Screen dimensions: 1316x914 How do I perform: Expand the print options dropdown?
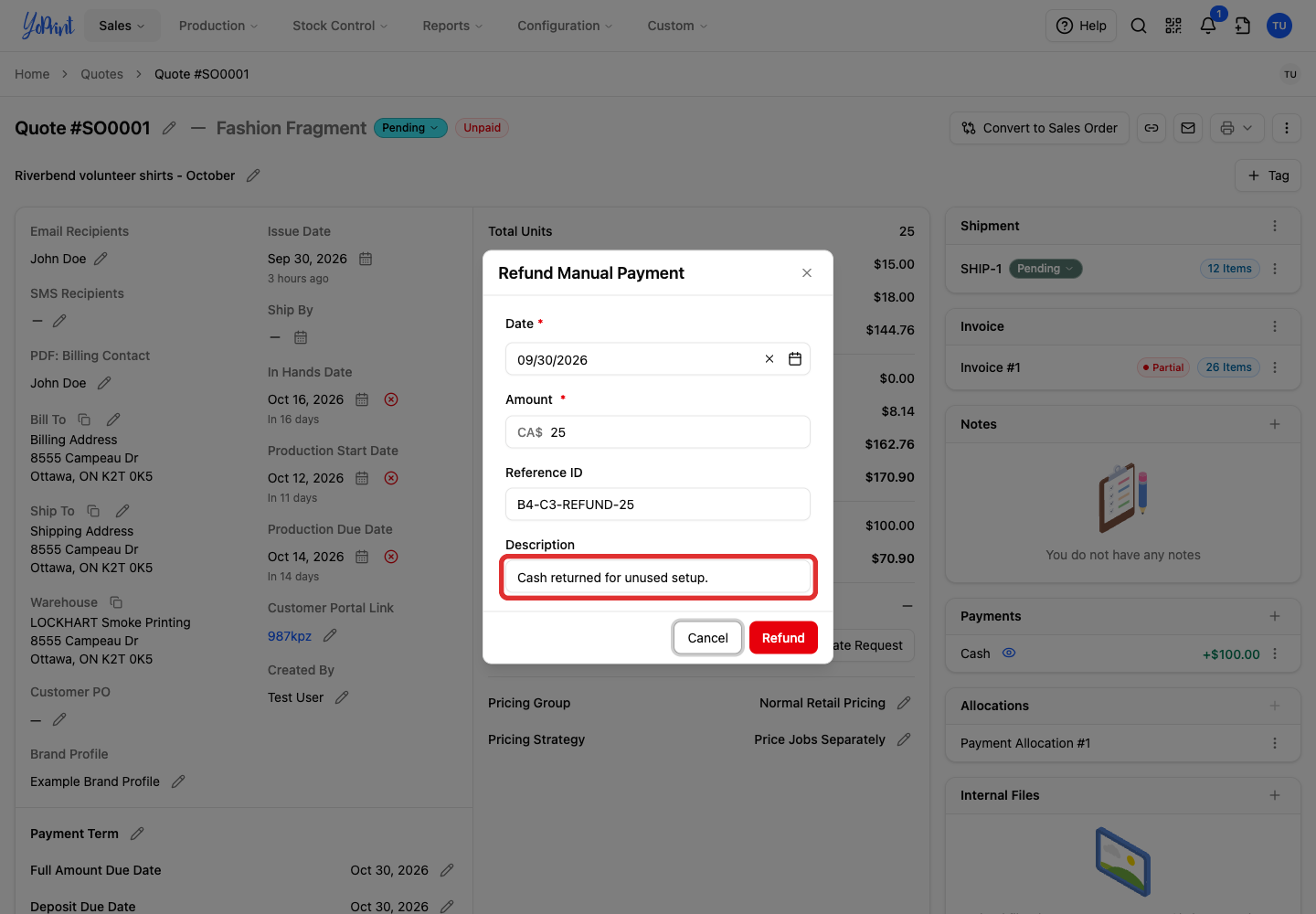coord(1247,128)
